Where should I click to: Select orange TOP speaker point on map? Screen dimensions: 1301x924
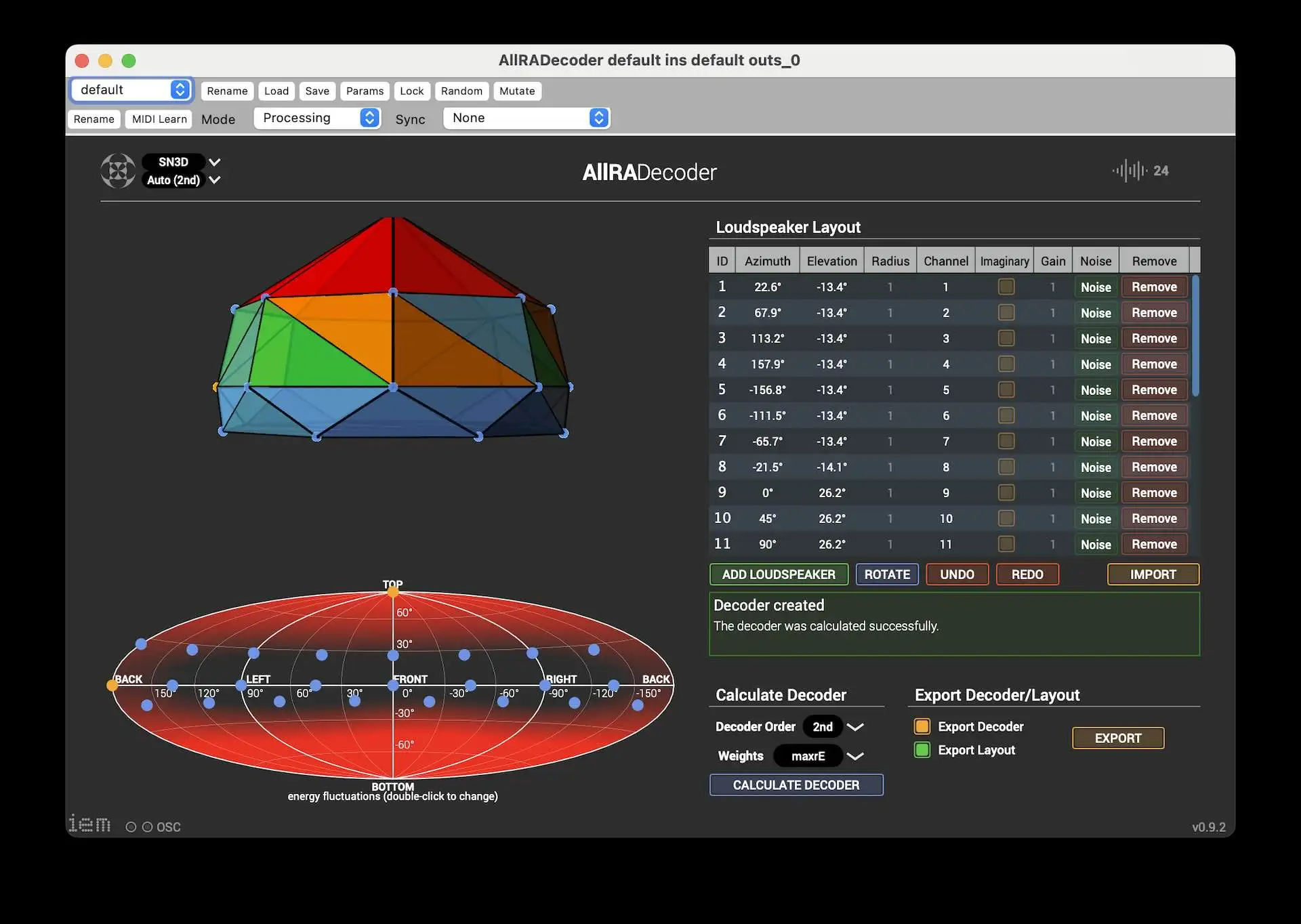(393, 592)
